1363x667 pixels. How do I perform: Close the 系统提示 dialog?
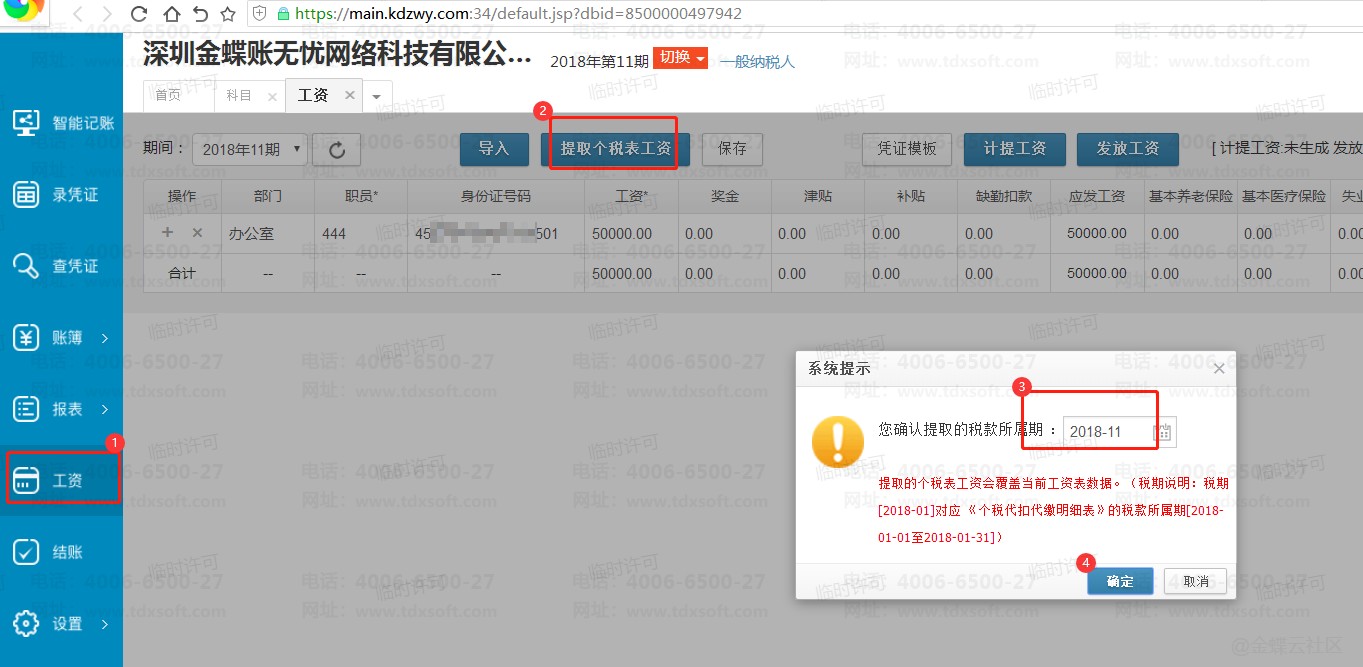[1218, 368]
